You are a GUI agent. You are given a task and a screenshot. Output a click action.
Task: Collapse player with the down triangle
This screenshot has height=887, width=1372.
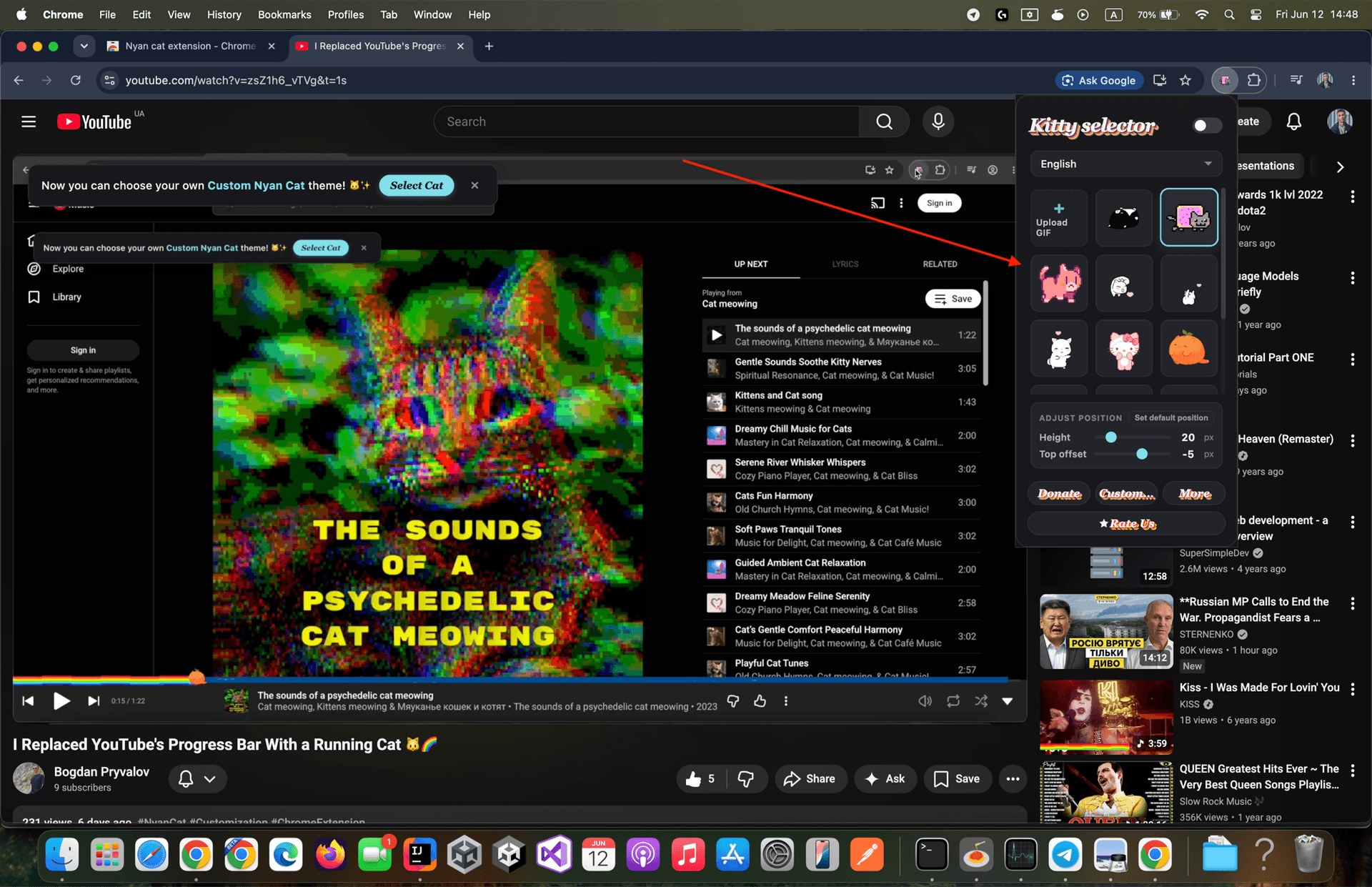pyautogui.click(x=1008, y=701)
